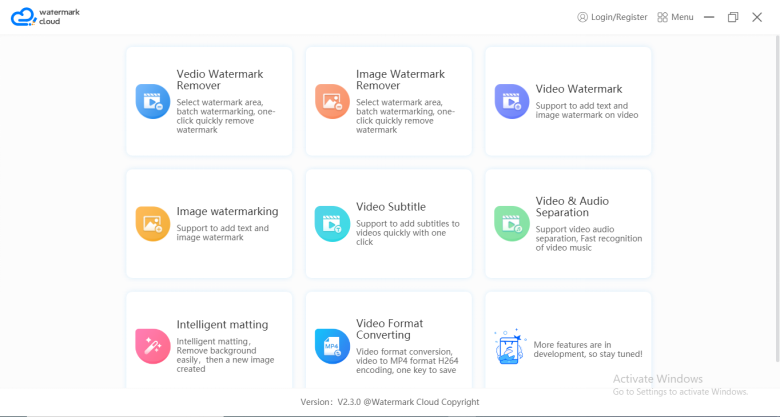Click the four-squares Menu icon
Image resolution: width=780 pixels, height=417 pixels.
(x=662, y=17)
